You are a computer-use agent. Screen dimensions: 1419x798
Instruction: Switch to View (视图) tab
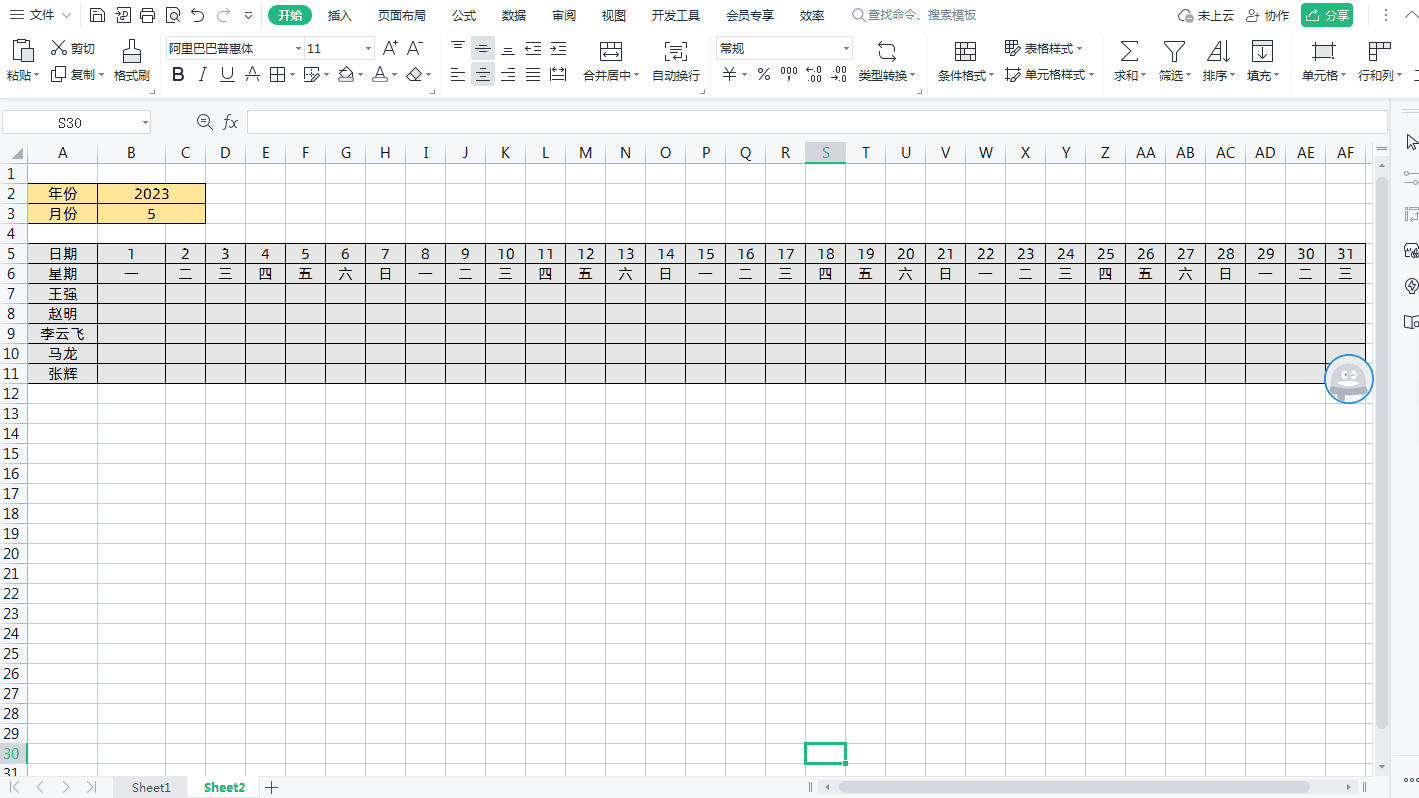pyautogui.click(x=614, y=15)
